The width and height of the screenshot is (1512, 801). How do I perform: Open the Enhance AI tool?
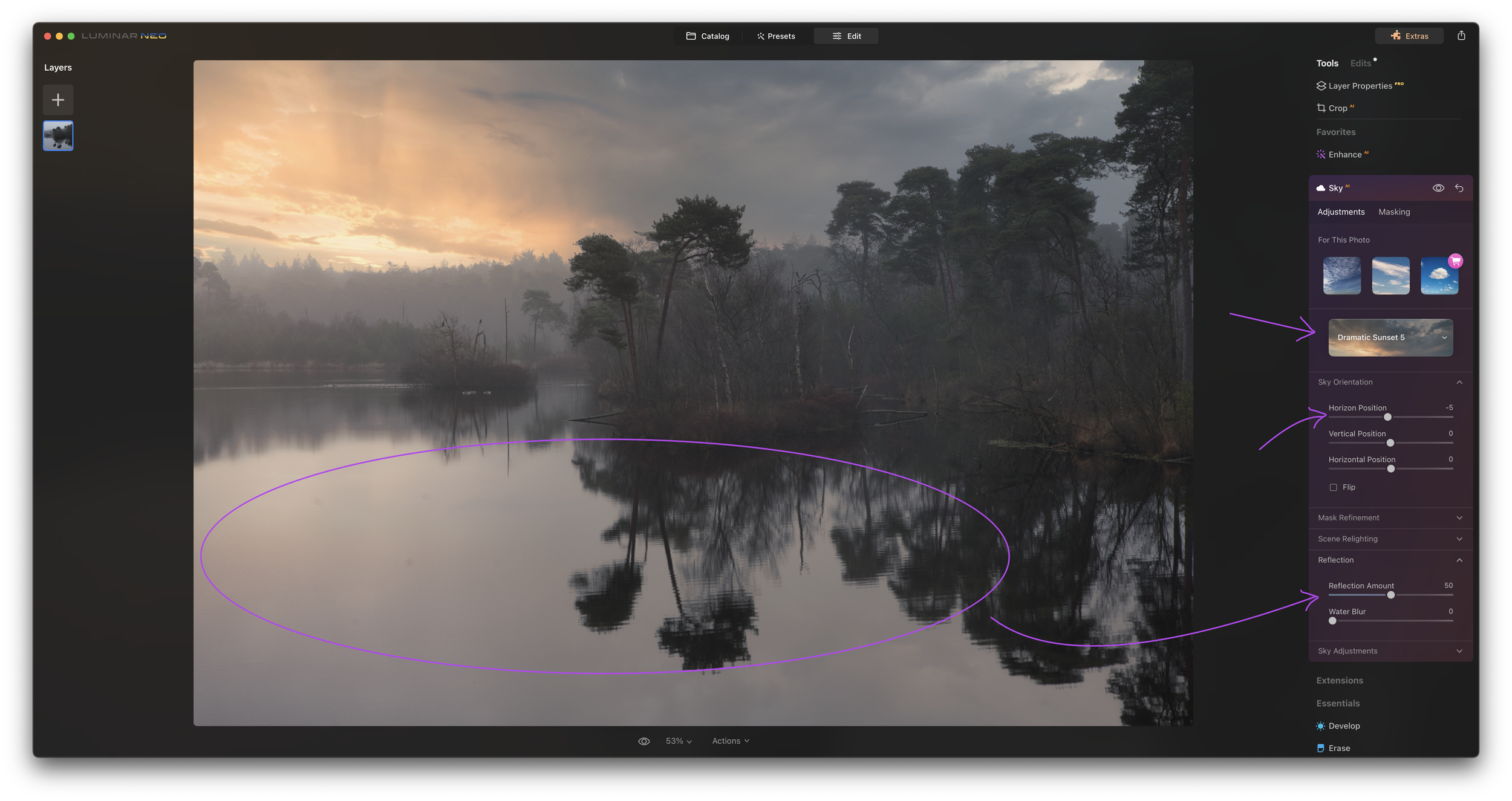click(1344, 155)
